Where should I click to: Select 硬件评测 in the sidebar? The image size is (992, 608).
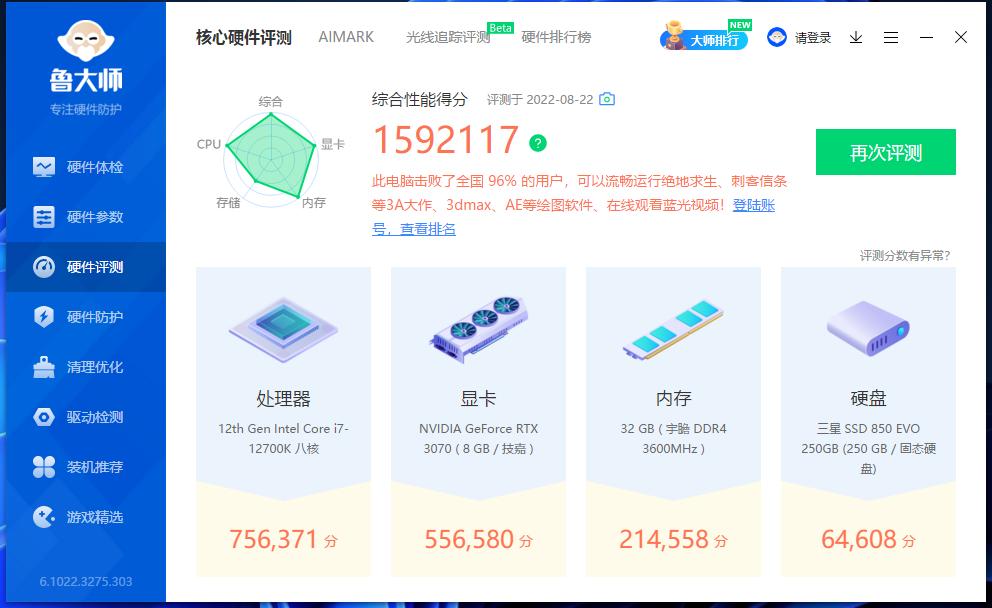pos(86,267)
